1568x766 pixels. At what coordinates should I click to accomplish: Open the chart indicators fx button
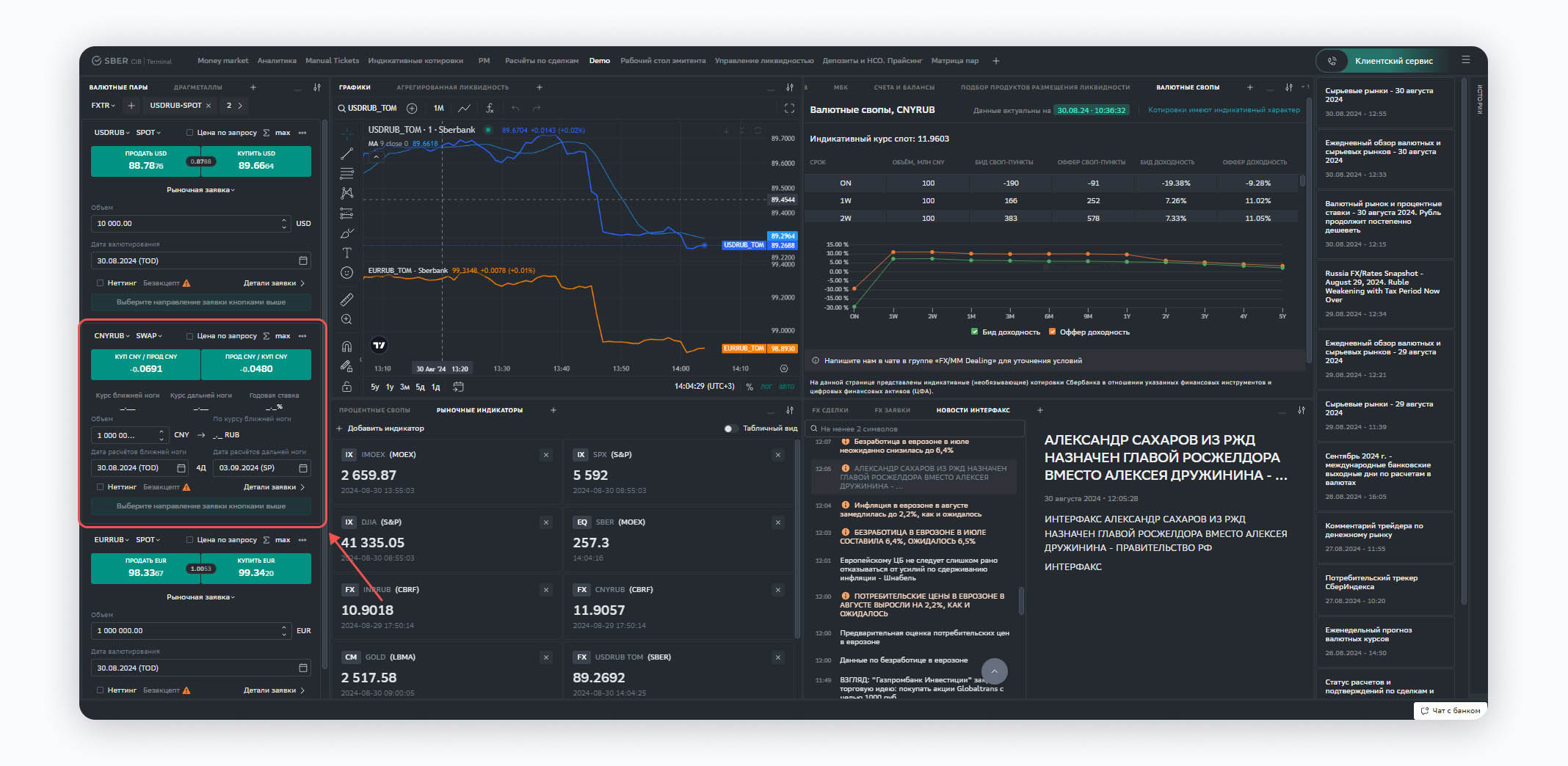[x=490, y=108]
